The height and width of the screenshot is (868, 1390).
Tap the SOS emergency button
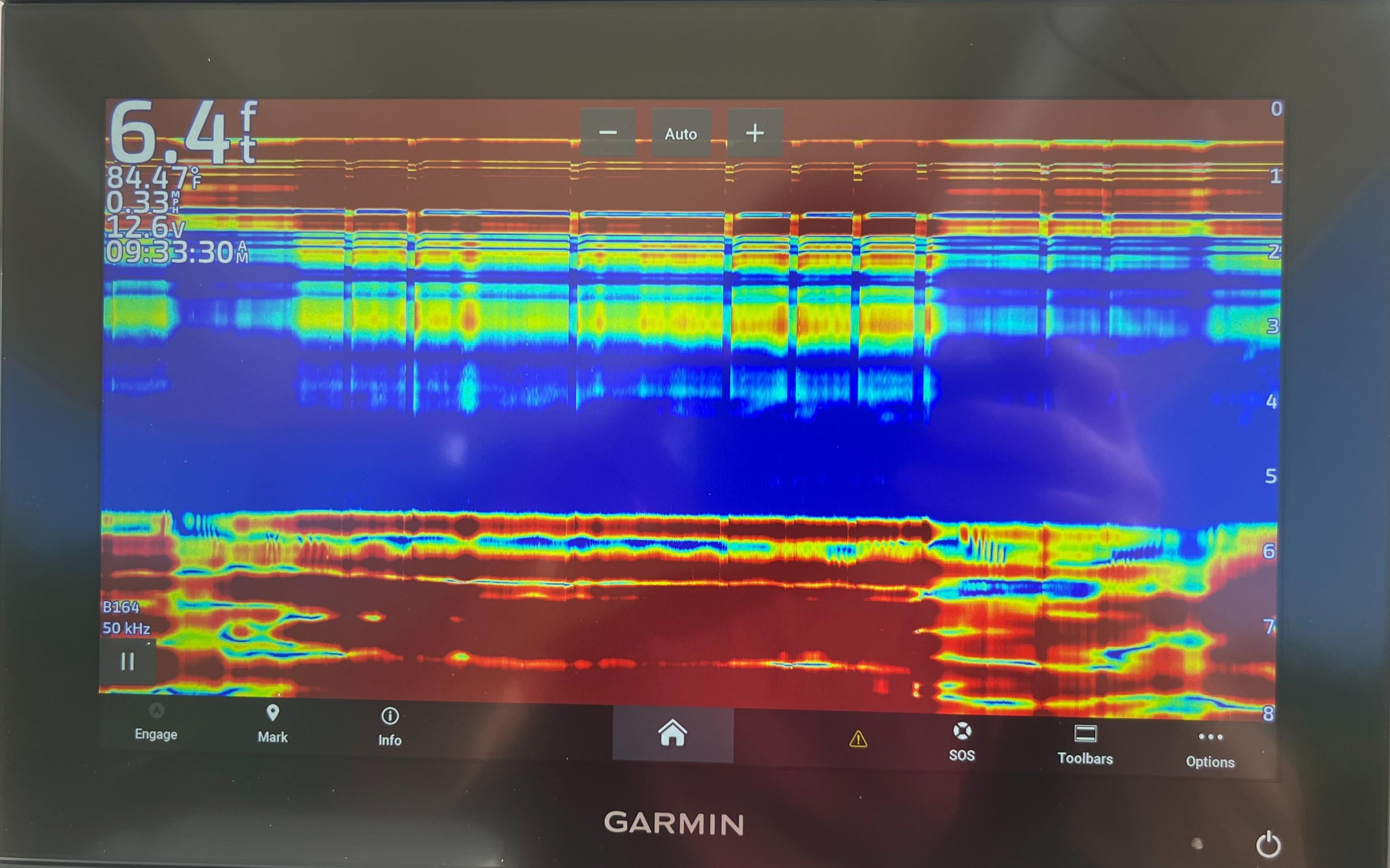pos(962,742)
